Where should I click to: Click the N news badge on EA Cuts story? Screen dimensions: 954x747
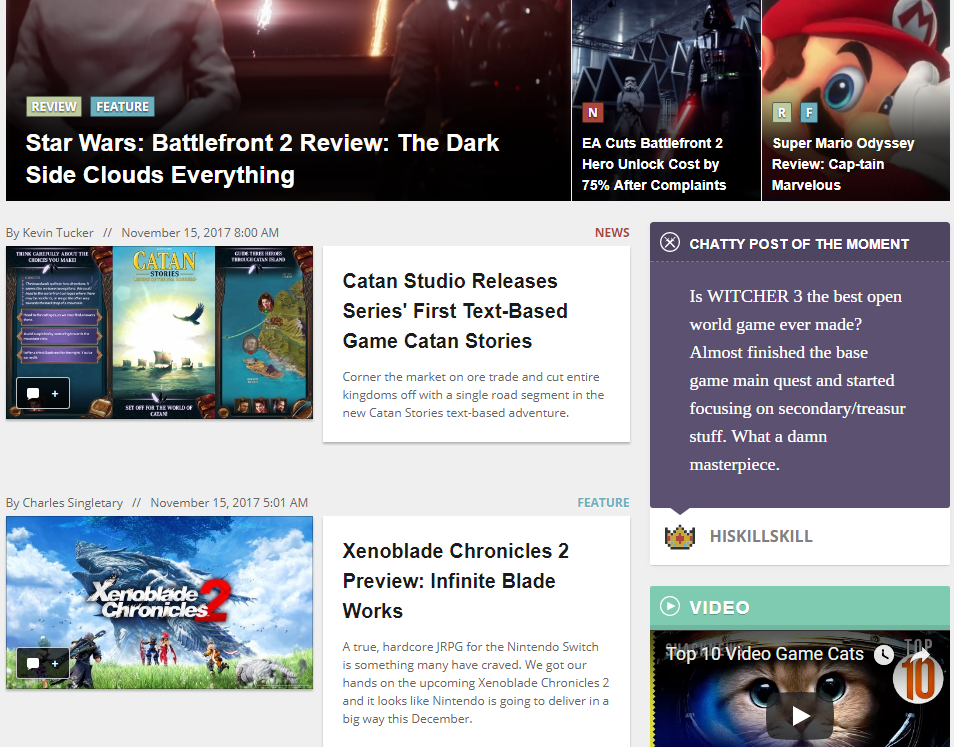click(593, 112)
